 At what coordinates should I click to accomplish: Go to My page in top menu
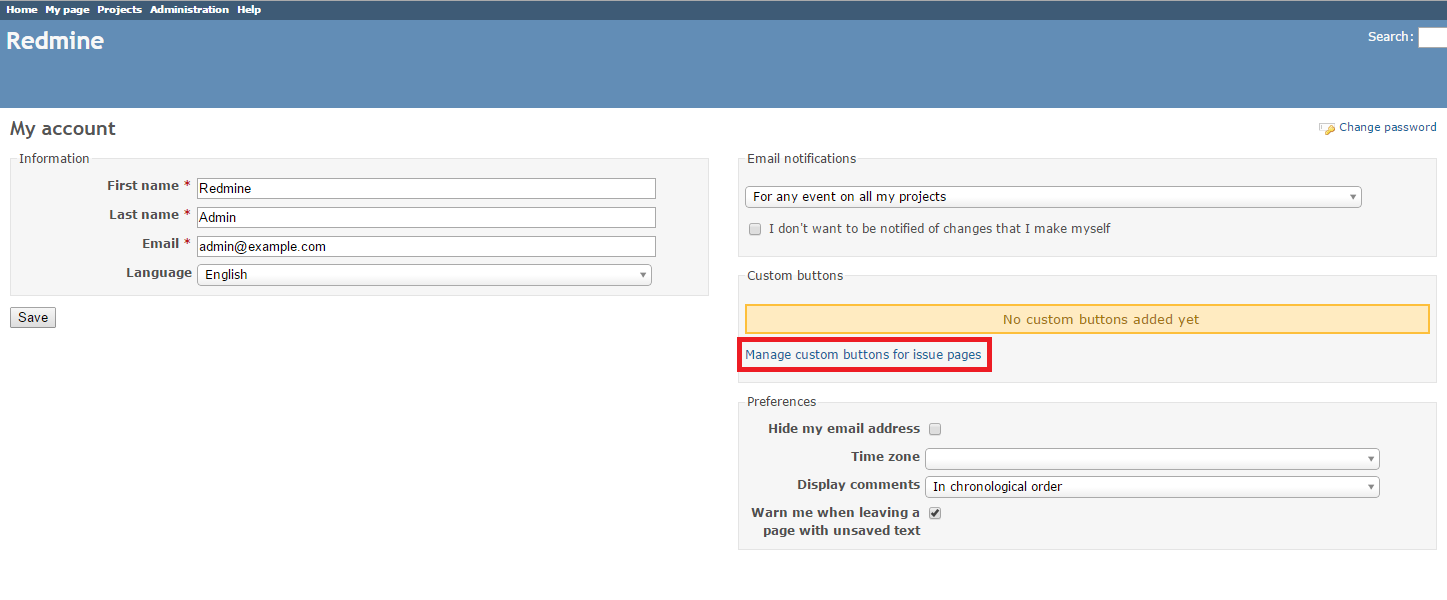[67, 9]
